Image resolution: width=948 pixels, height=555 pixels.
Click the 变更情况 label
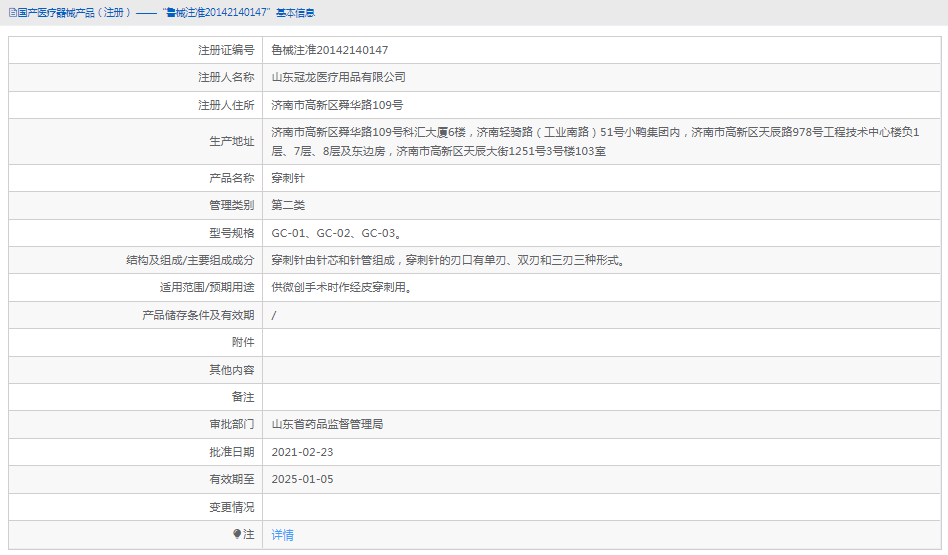pyautogui.click(x=232, y=507)
